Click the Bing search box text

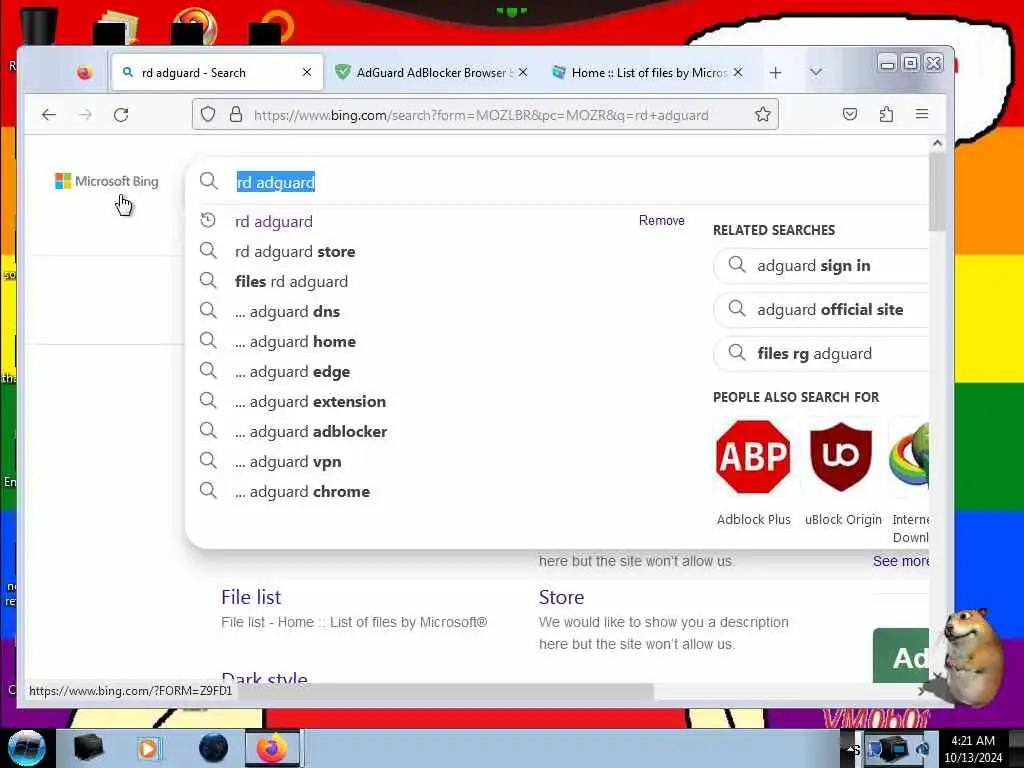(276, 182)
